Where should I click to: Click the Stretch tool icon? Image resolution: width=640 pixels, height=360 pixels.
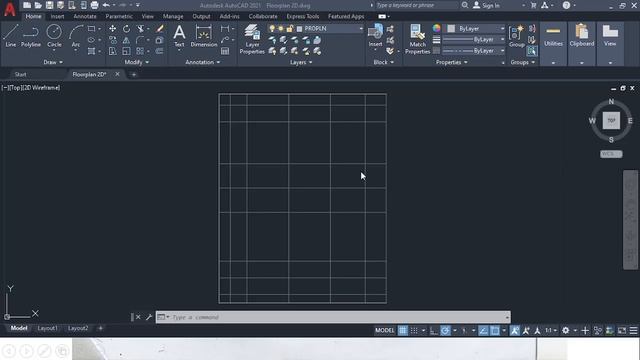[x=112, y=51]
